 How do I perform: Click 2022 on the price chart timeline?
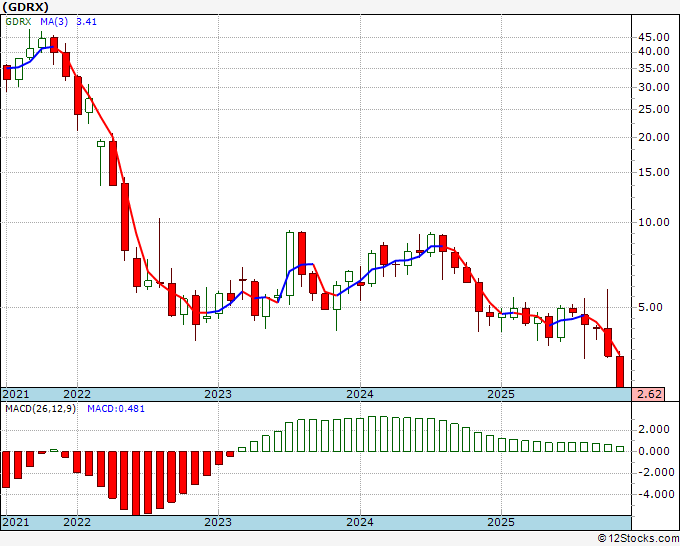77,394
